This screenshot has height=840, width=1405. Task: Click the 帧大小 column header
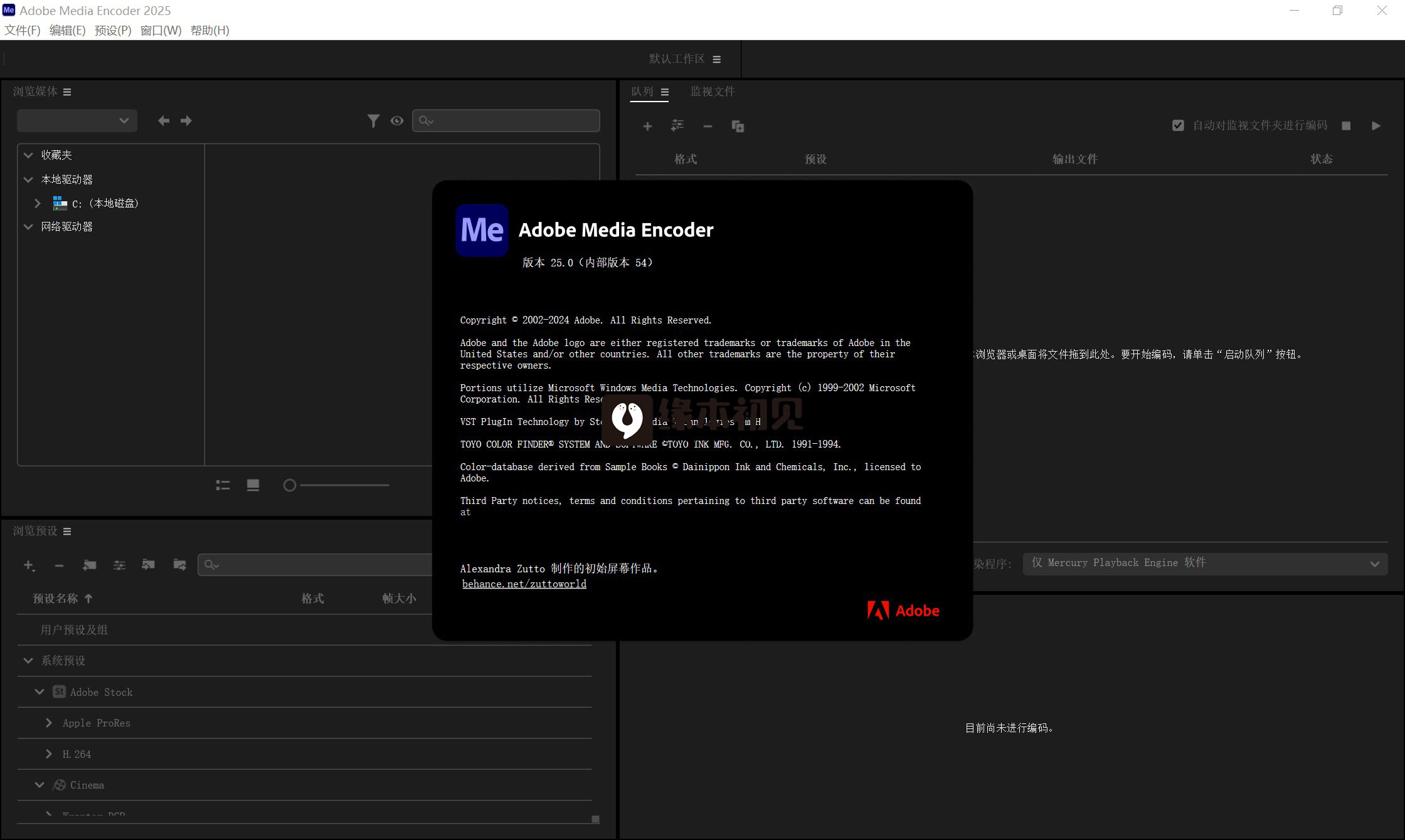399,599
